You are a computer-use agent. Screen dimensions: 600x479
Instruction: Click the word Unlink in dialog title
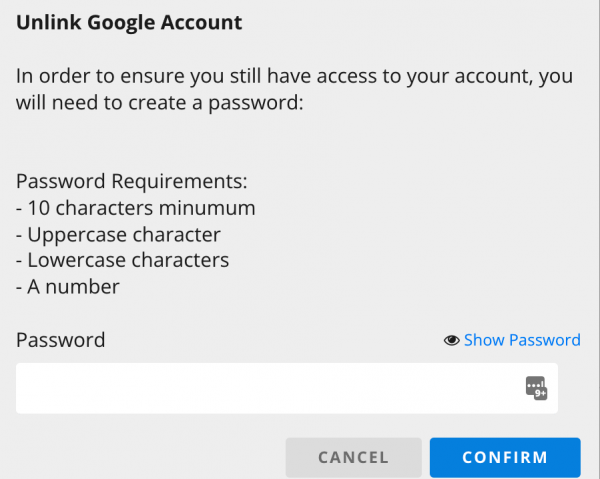[44, 20]
